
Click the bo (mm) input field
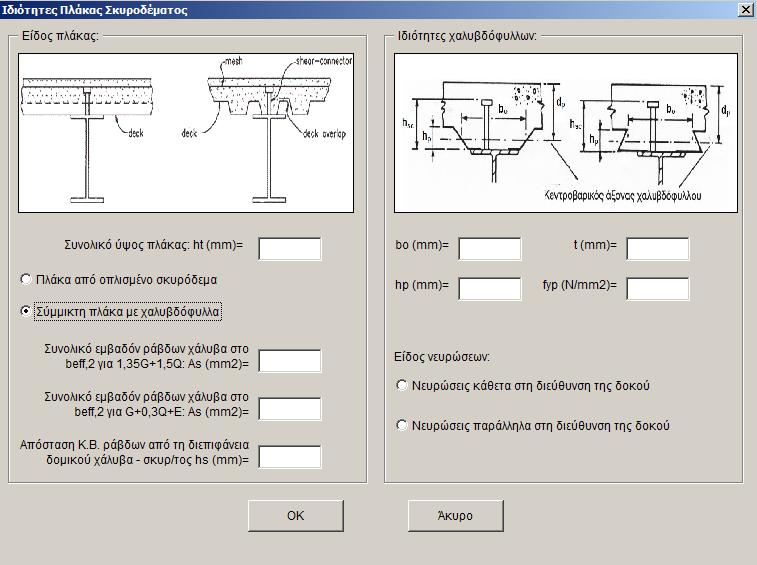tap(490, 248)
